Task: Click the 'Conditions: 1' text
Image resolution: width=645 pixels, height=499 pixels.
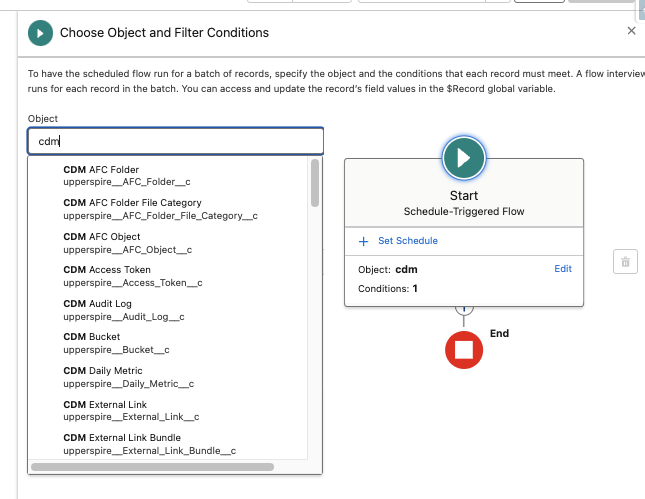Action: tap(387, 289)
